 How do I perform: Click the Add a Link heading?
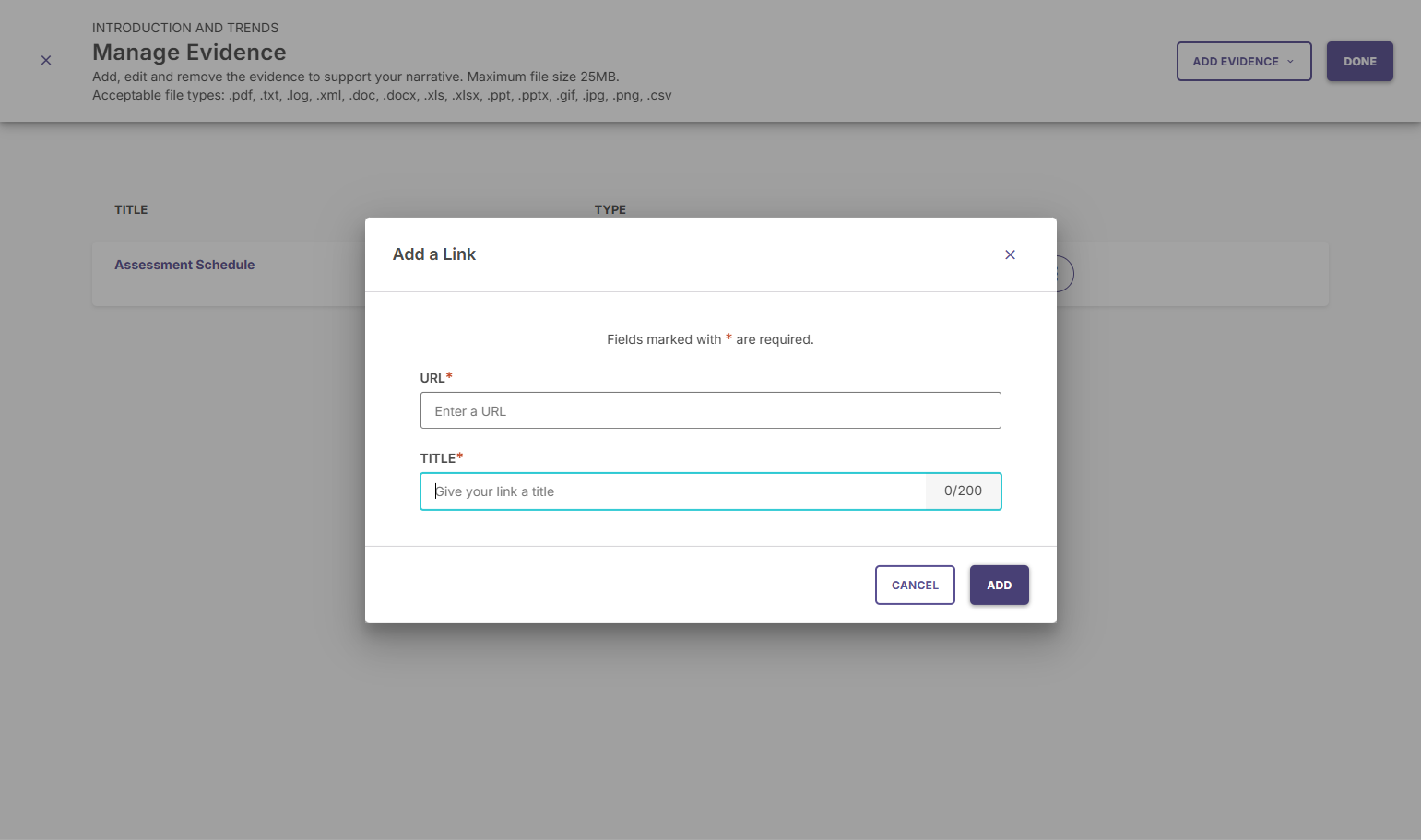(433, 254)
